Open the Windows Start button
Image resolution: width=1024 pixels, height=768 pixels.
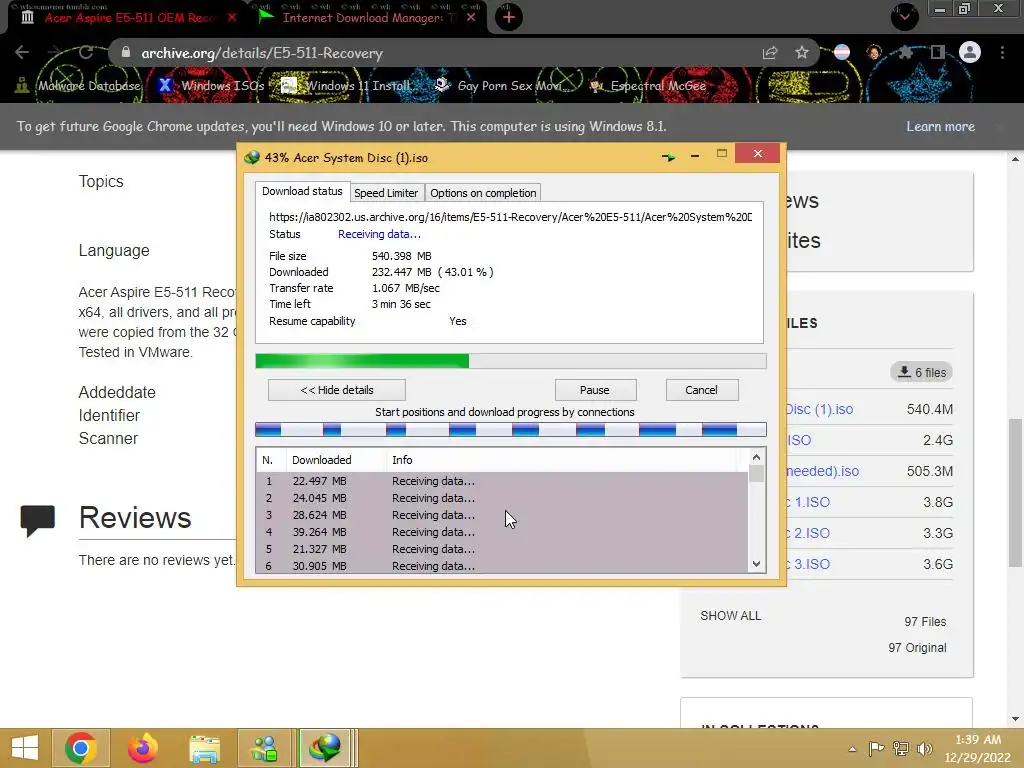[25, 748]
